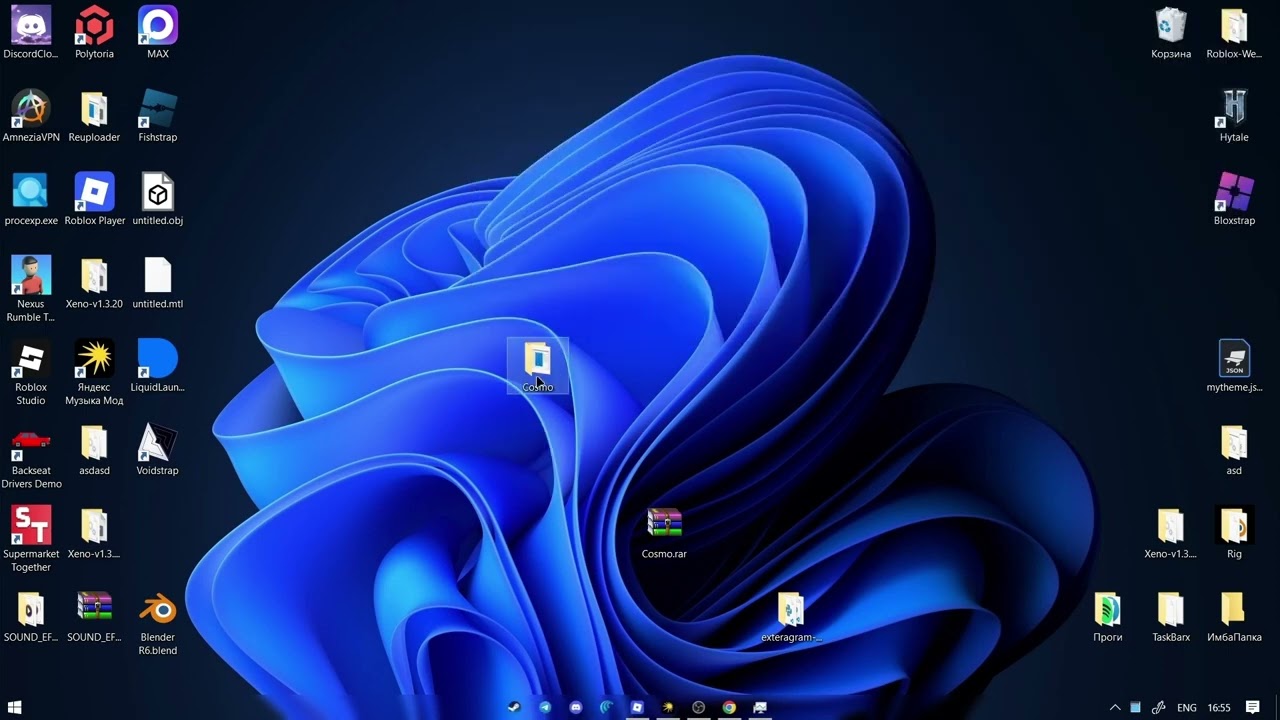Select the Проги folder
The height and width of the screenshot is (720, 1280).
click(x=1108, y=616)
